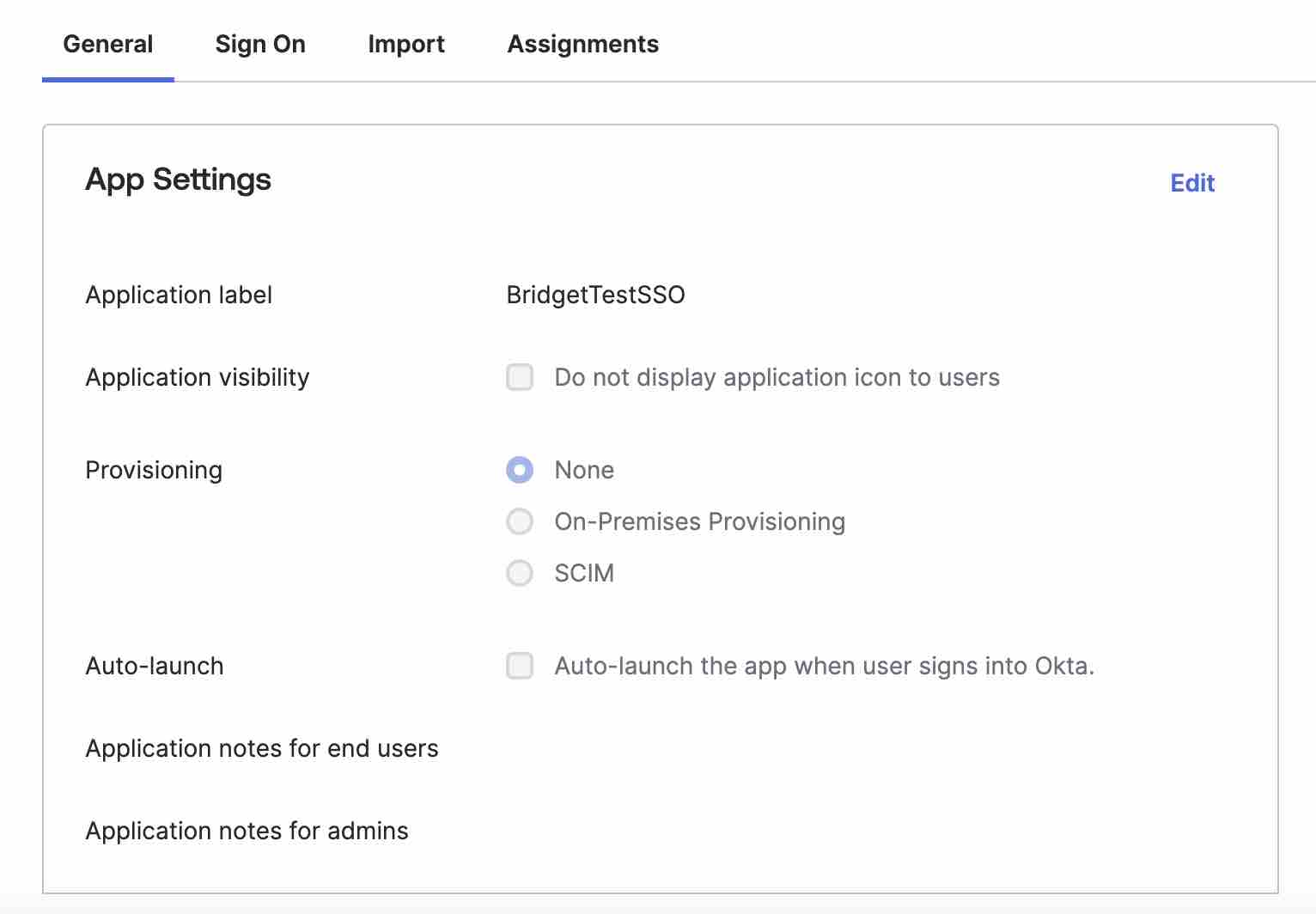
Task: Click the Auto-launch checkbox label text
Action: tap(824, 666)
